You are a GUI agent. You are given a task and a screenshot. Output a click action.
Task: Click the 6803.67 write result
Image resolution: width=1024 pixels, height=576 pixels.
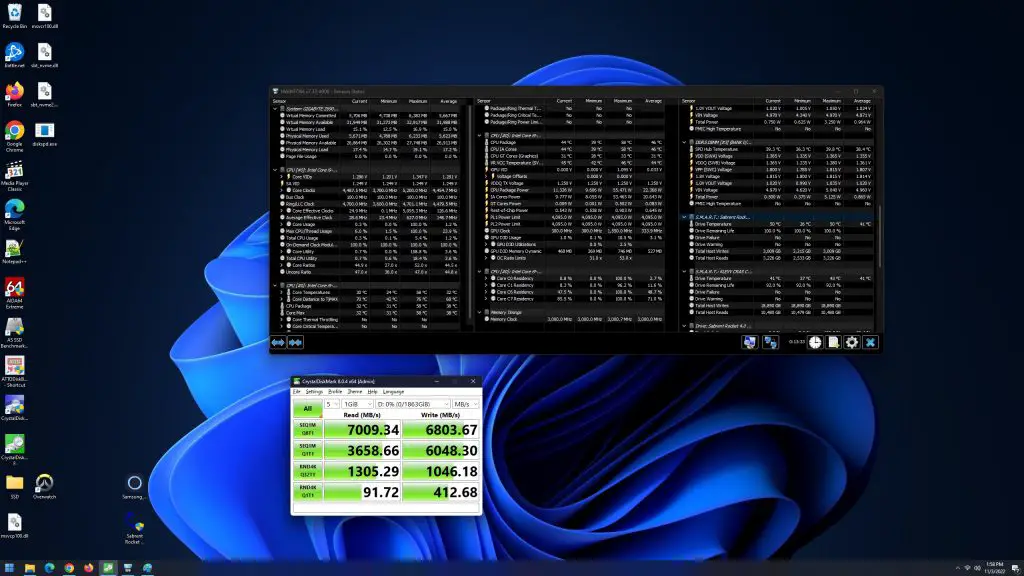click(x=441, y=429)
